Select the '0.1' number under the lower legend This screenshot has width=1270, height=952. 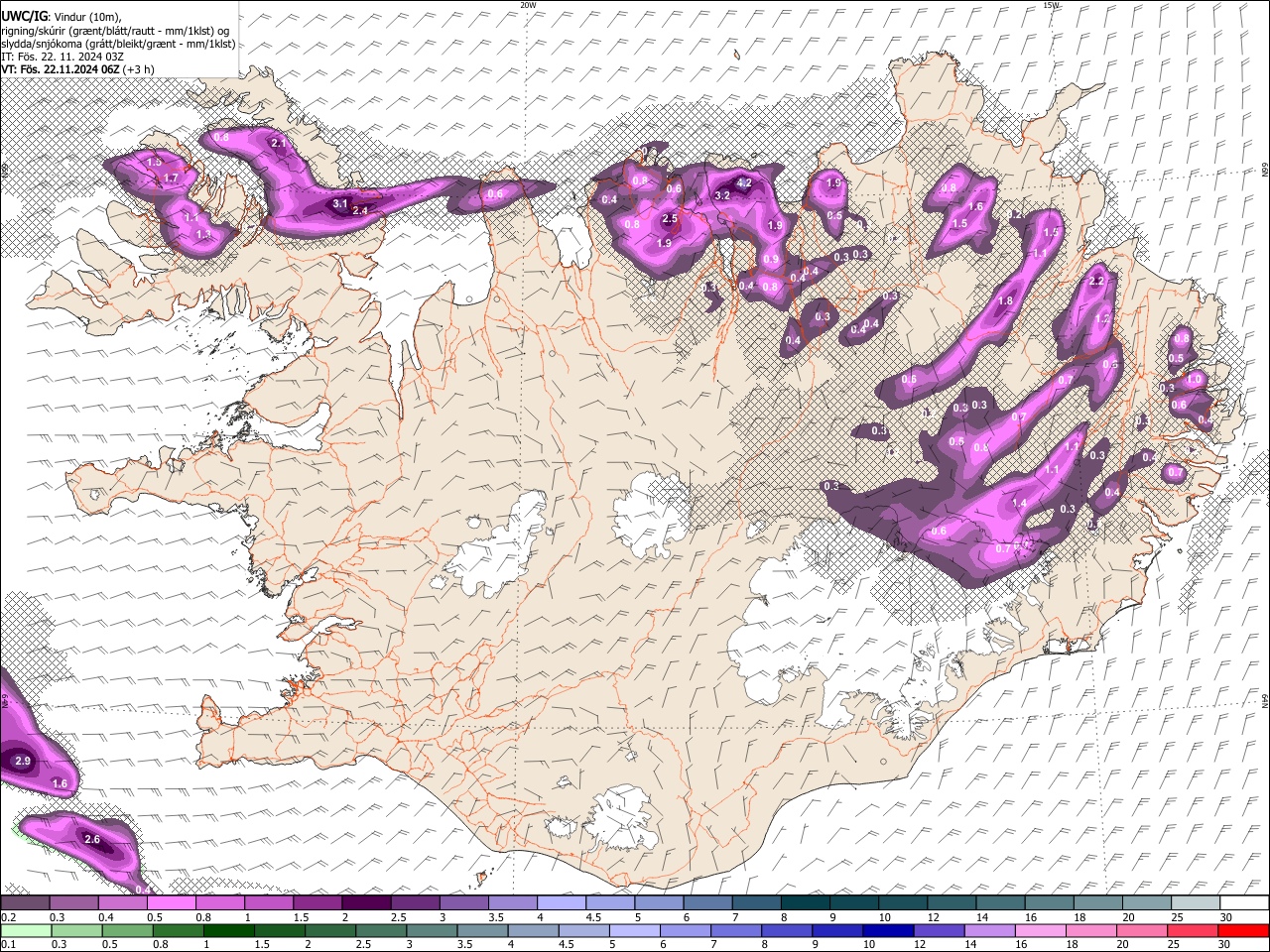pos(7,944)
